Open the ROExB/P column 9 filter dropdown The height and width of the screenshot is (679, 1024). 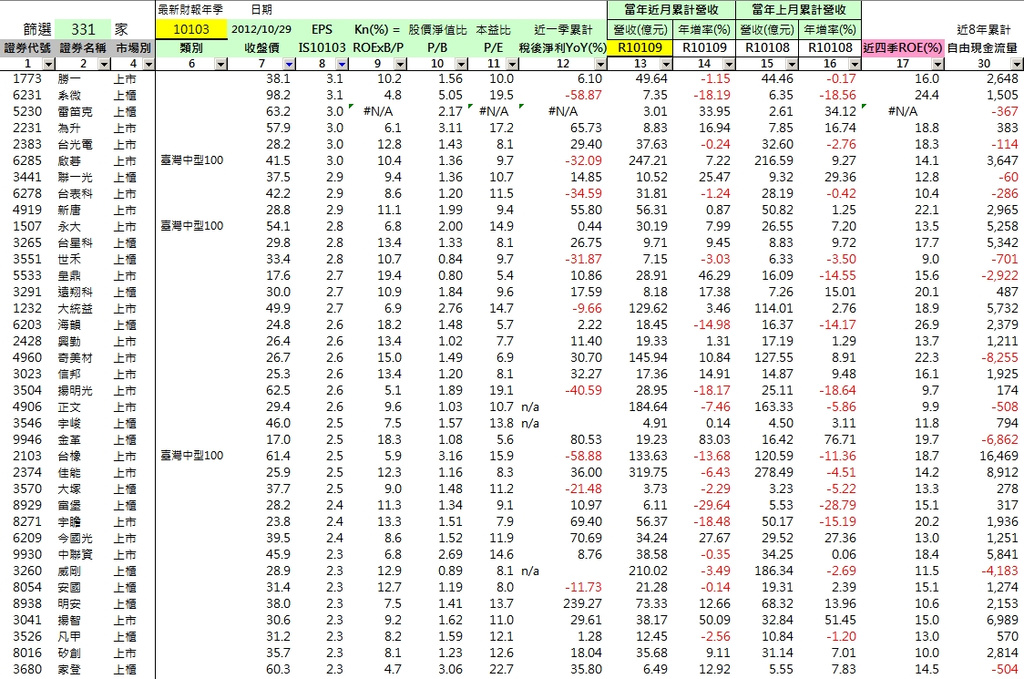(x=401, y=64)
